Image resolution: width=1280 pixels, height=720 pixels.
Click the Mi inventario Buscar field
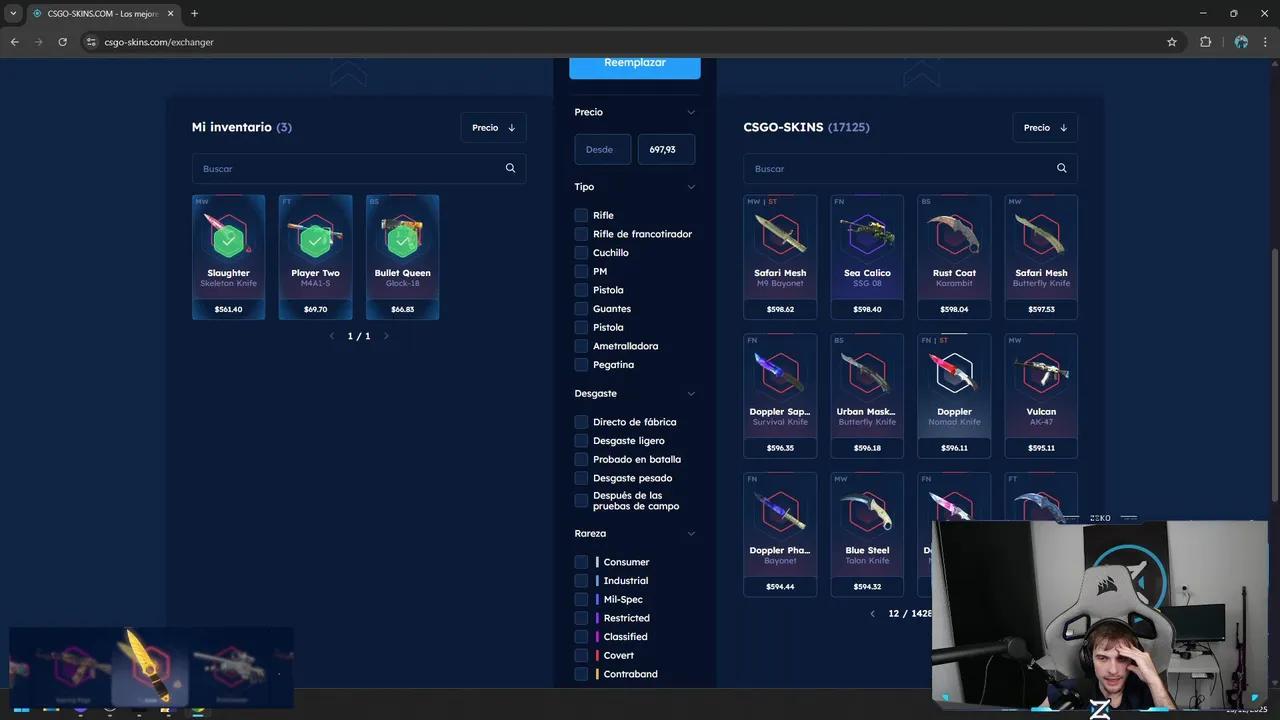(359, 168)
